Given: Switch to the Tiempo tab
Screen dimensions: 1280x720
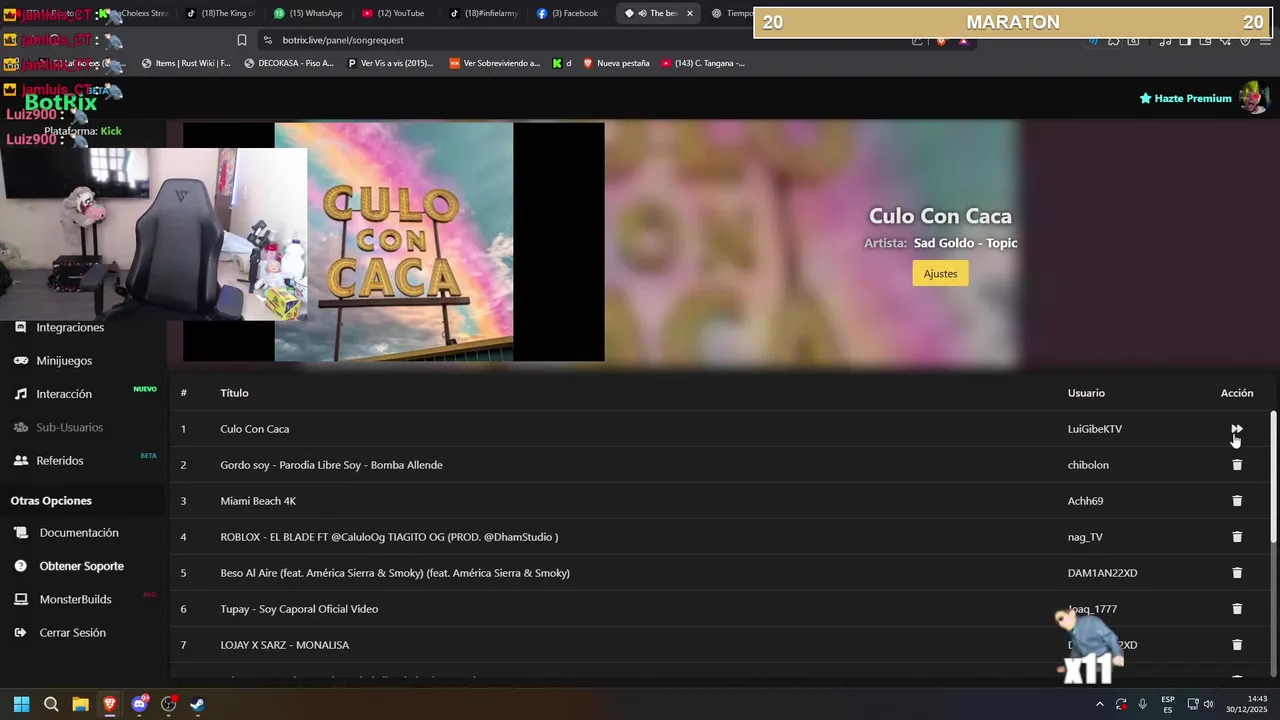Looking at the screenshot, I should click(x=732, y=13).
